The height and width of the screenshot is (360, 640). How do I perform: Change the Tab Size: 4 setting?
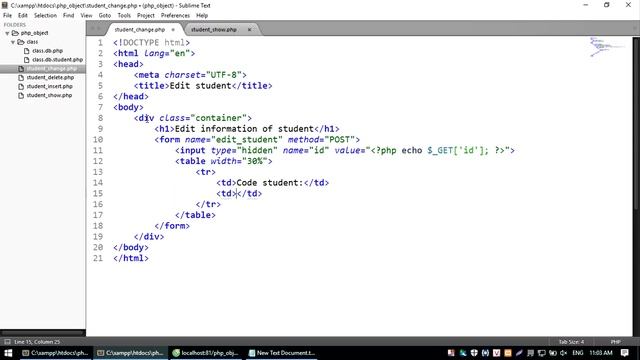pos(571,342)
